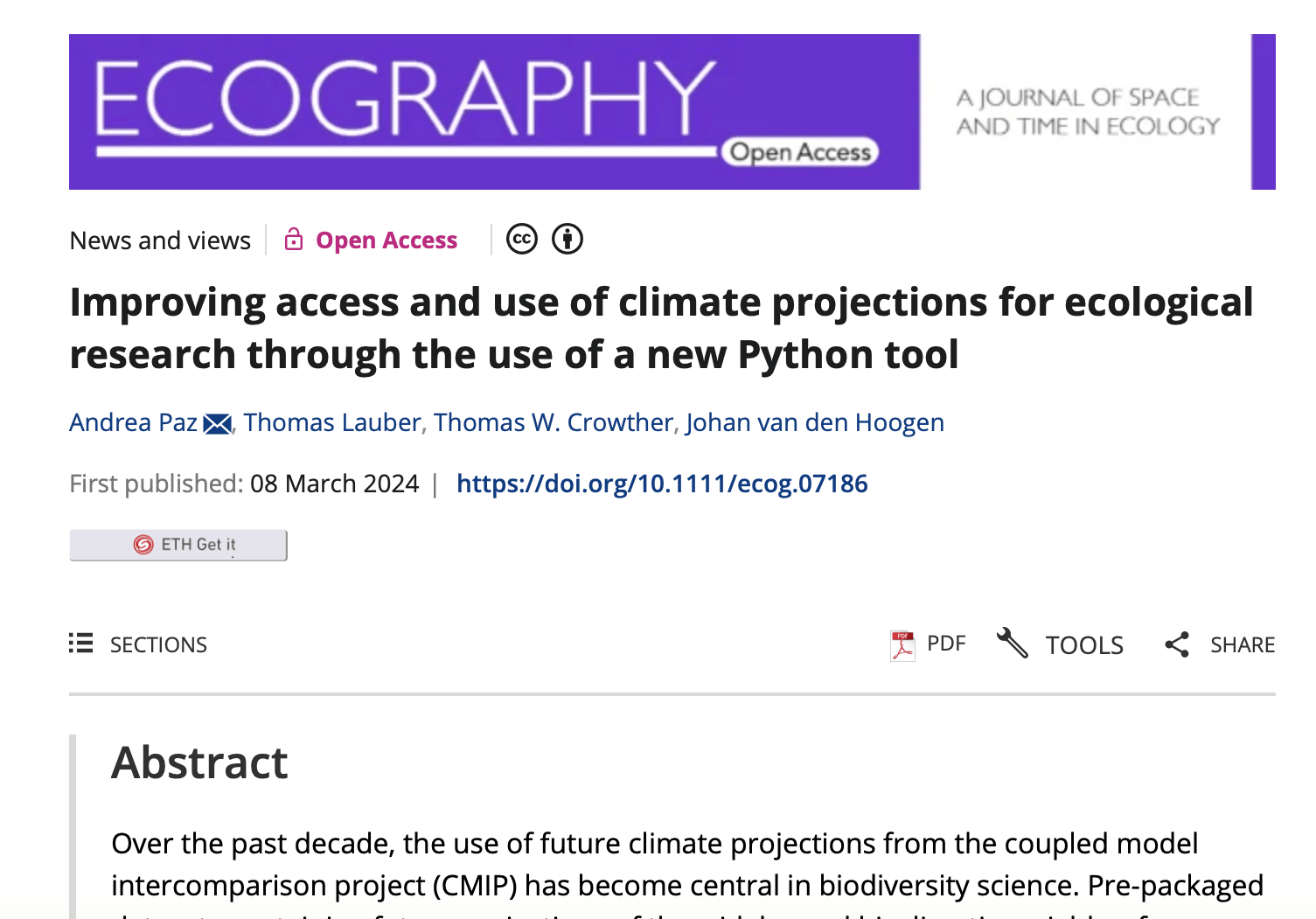1316x919 pixels.
Task: Open the SHARE options menu
Action: pyautogui.click(x=1220, y=645)
